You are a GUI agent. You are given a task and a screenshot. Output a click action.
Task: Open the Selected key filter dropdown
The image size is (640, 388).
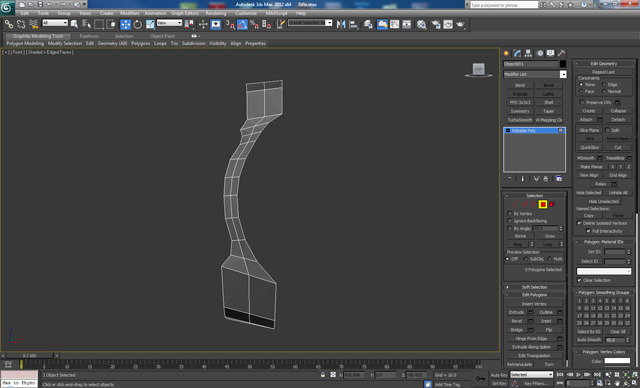(x=531, y=375)
